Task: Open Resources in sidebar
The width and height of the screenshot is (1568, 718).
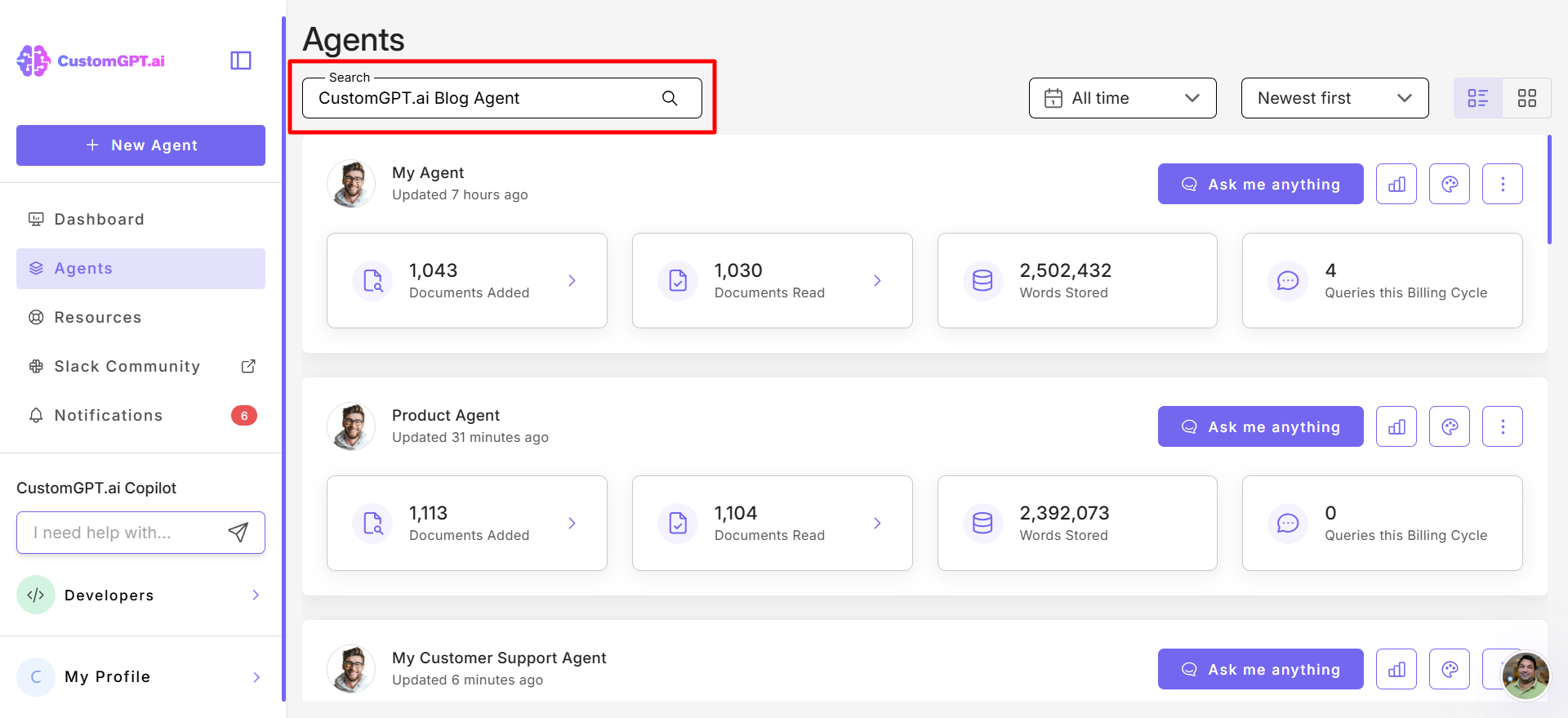Action: (140, 317)
